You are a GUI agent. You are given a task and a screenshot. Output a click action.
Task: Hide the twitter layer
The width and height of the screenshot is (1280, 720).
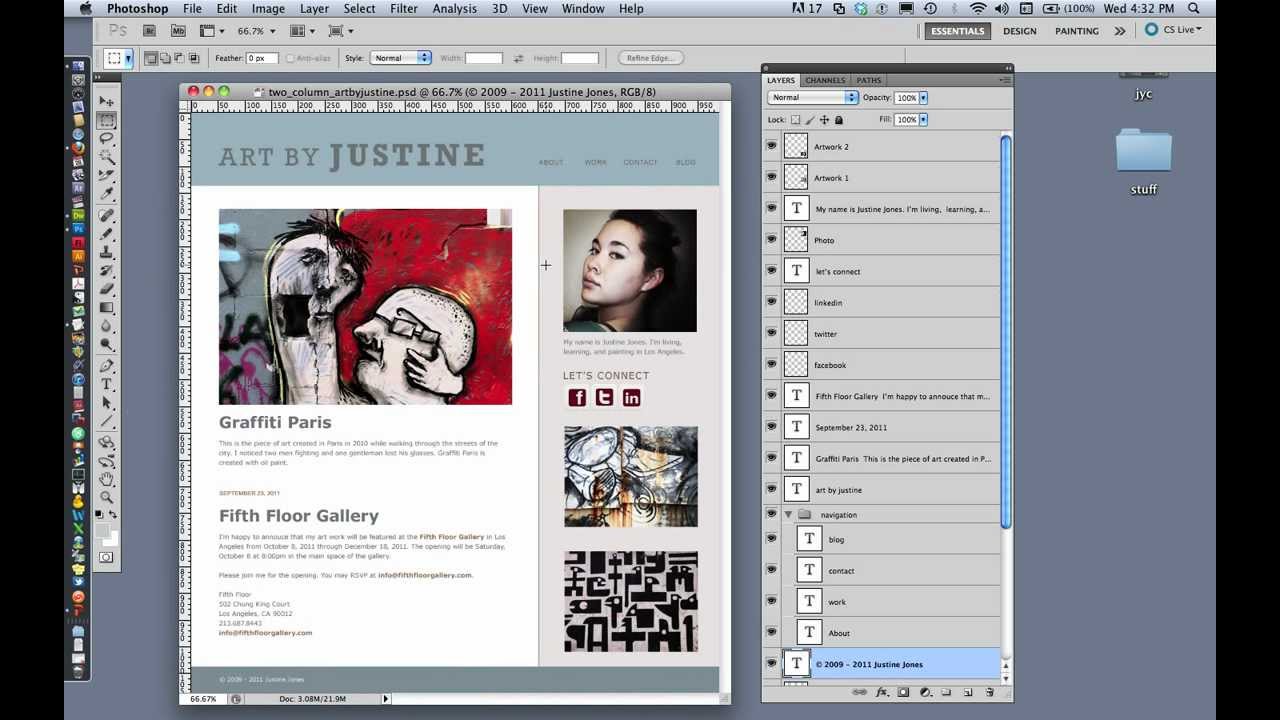[771, 333]
